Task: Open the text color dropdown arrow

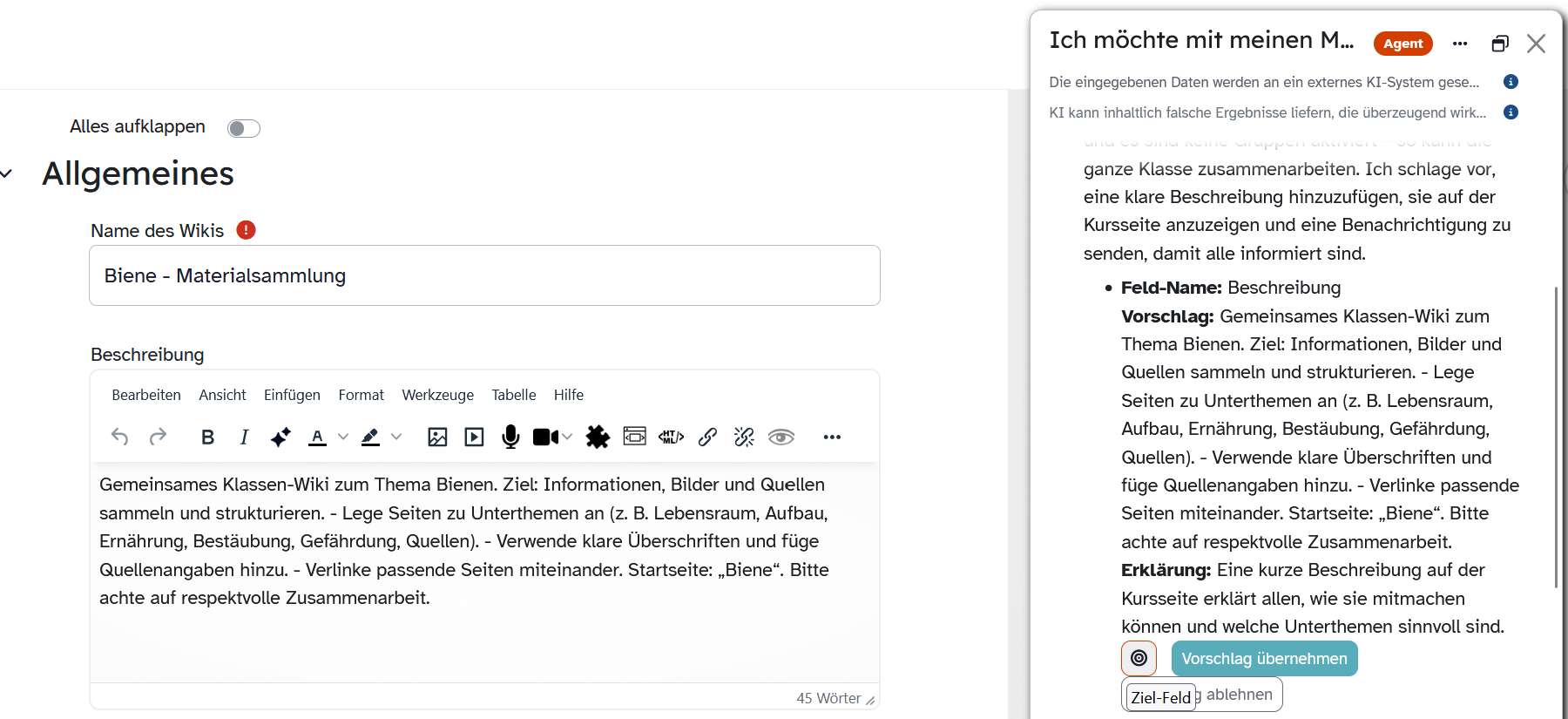Action: (343, 438)
